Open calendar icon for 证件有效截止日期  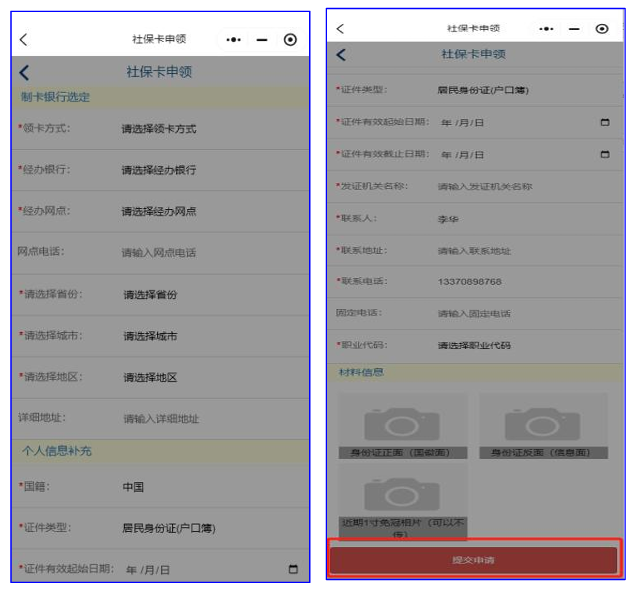point(604,155)
